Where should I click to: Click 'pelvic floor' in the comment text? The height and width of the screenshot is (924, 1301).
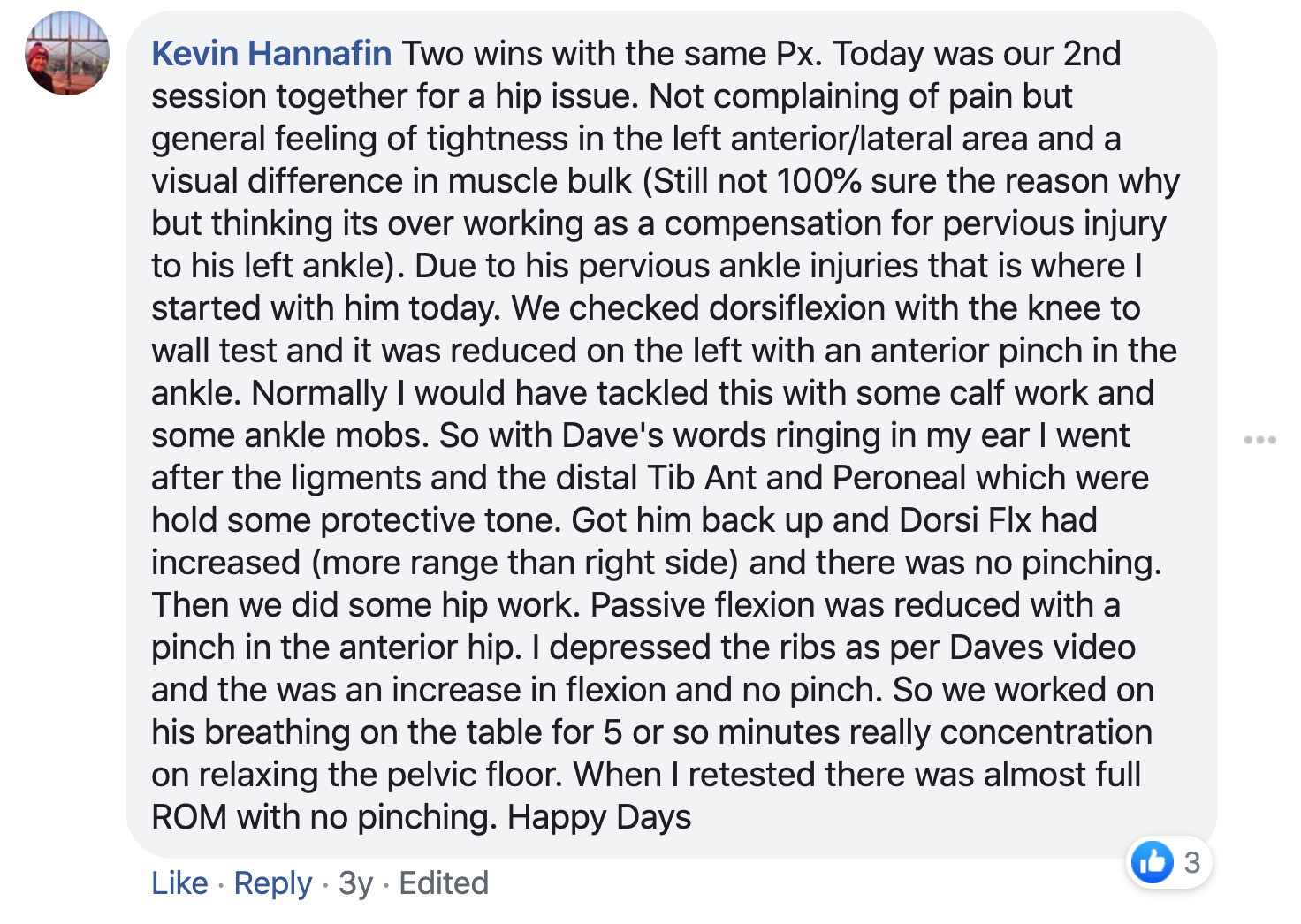coord(464,775)
